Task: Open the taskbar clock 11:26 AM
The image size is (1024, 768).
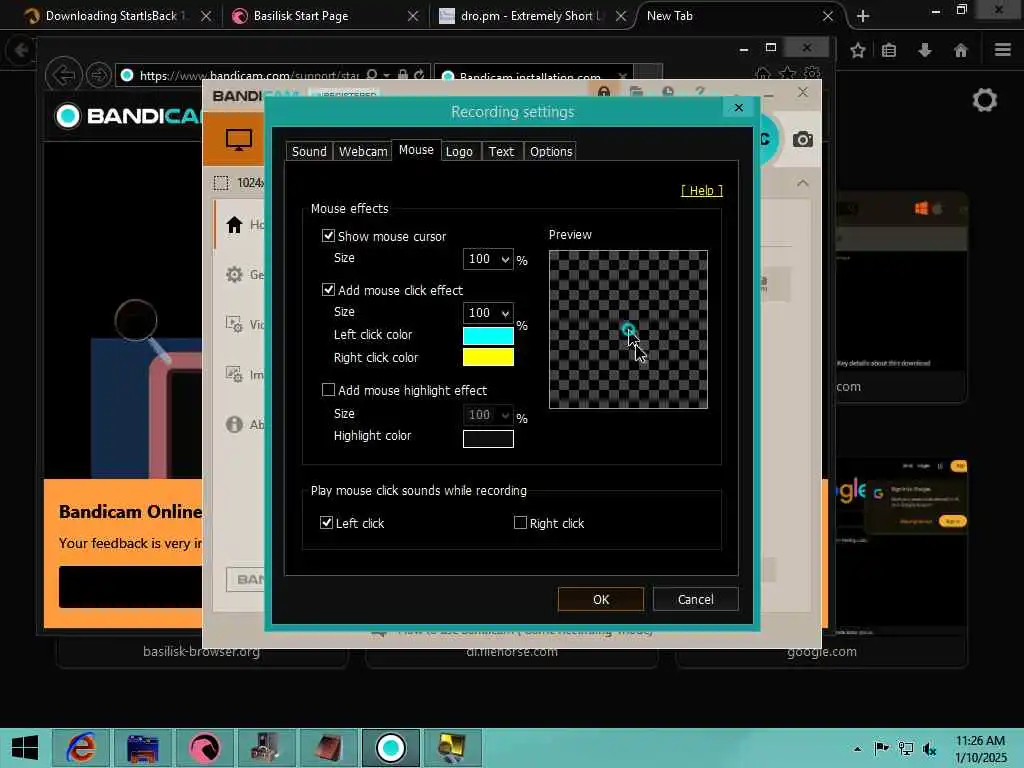Action: [980, 749]
